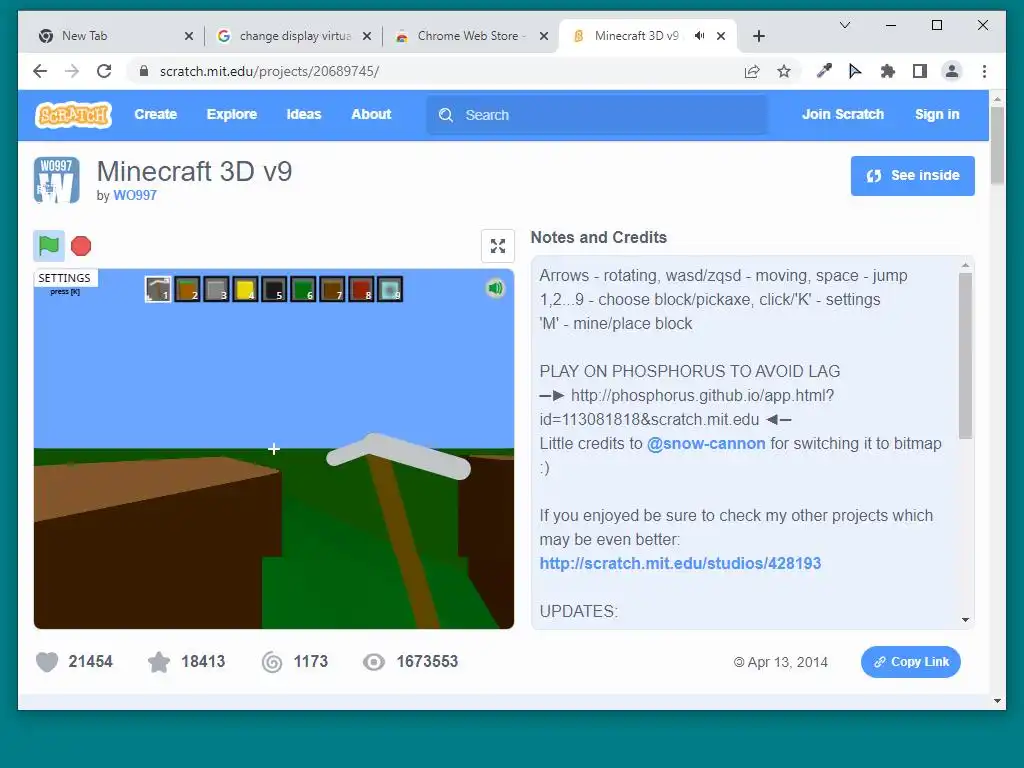Image resolution: width=1024 pixels, height=768 pixels.
Task: Open WO997 author profile link
Action: [135, 195]
